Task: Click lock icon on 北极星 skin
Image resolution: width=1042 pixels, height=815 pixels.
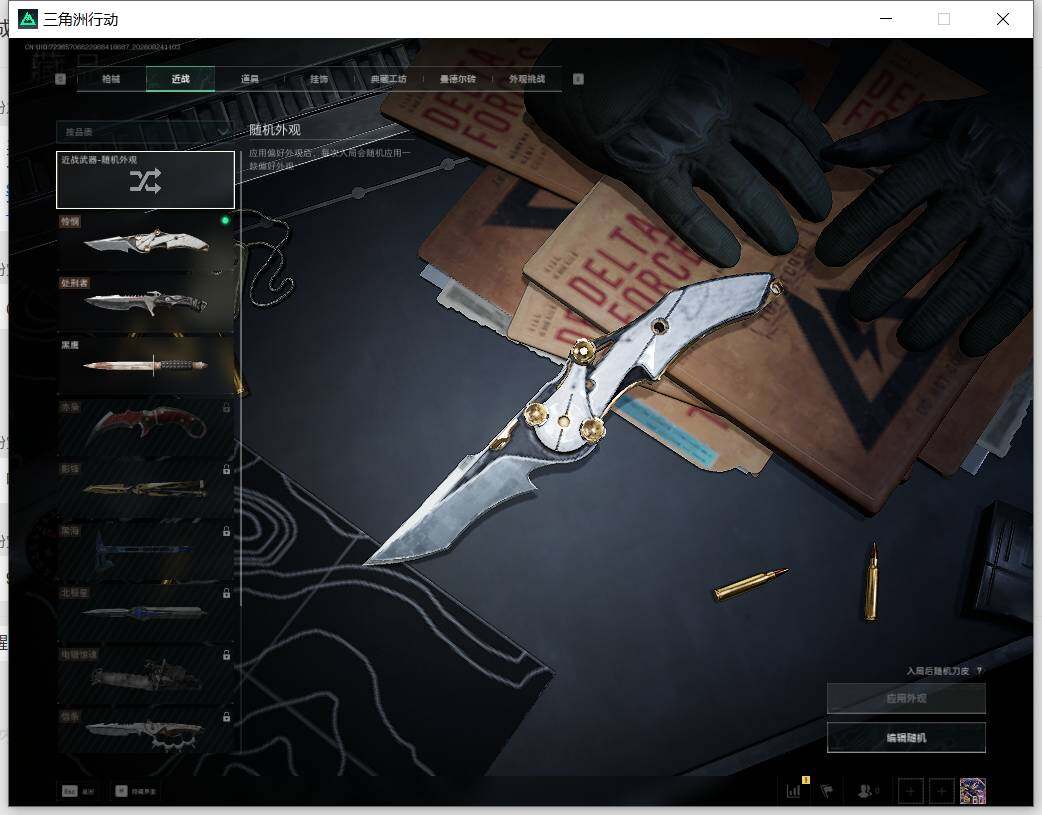Action: 227,593
